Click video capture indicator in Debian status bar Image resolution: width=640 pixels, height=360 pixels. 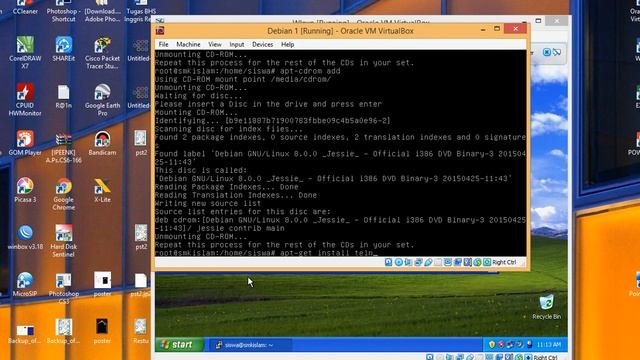tap(458, 262)
